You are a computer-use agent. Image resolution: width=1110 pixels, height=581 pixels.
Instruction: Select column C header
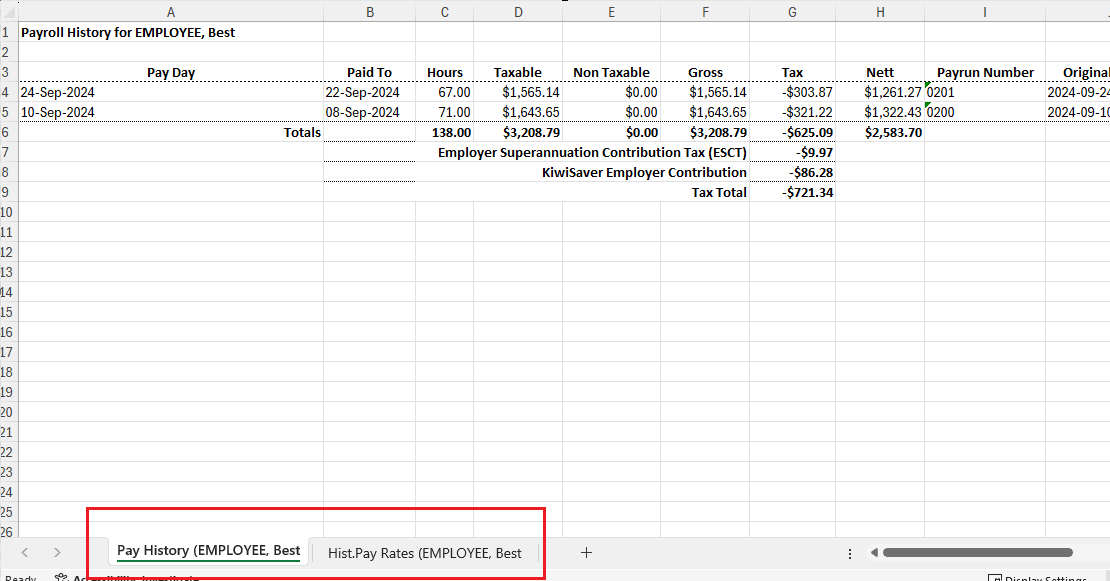point(445,12)
